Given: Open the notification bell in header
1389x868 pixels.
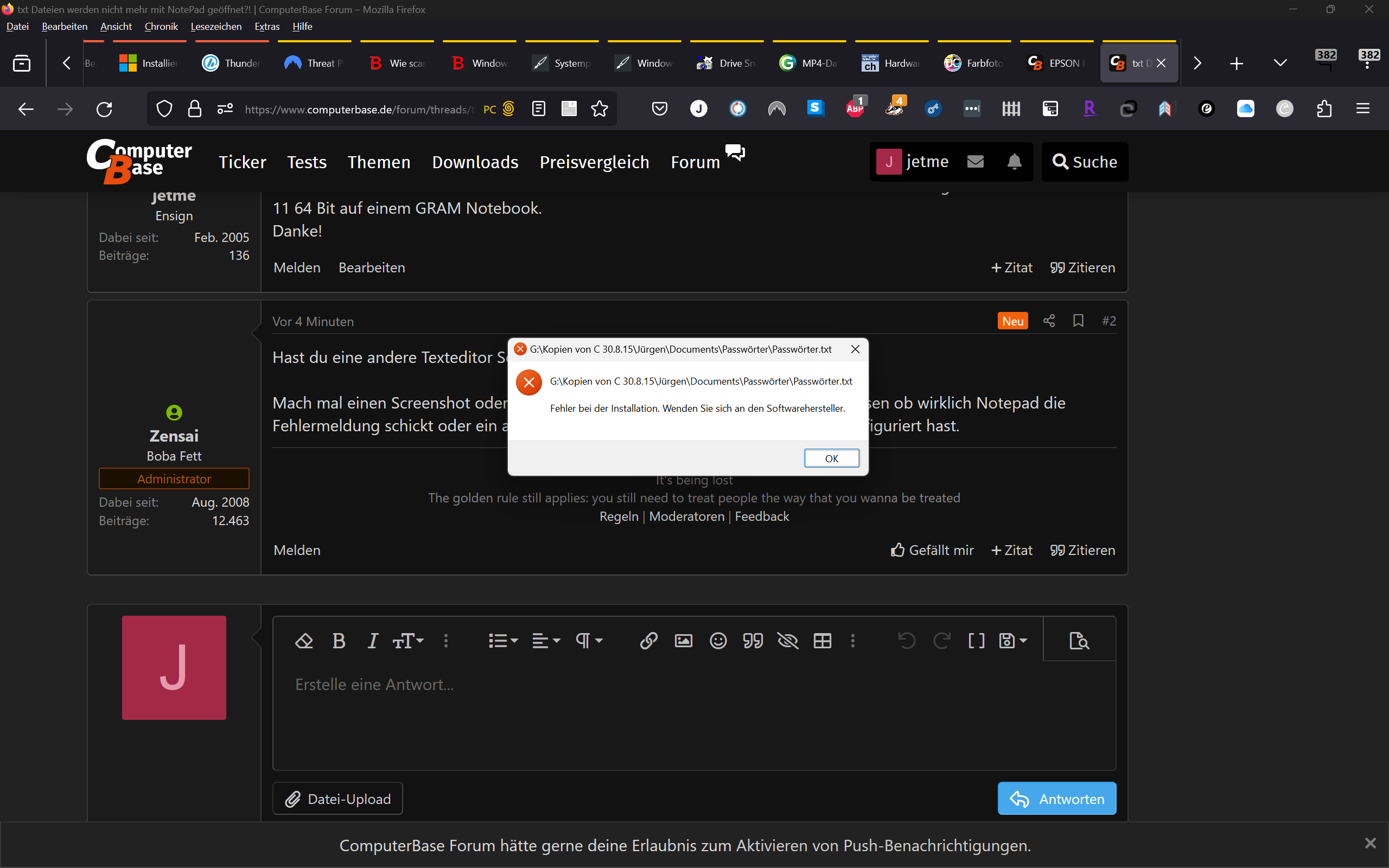Looking at the screenshot, I should tap(1014, 162).
